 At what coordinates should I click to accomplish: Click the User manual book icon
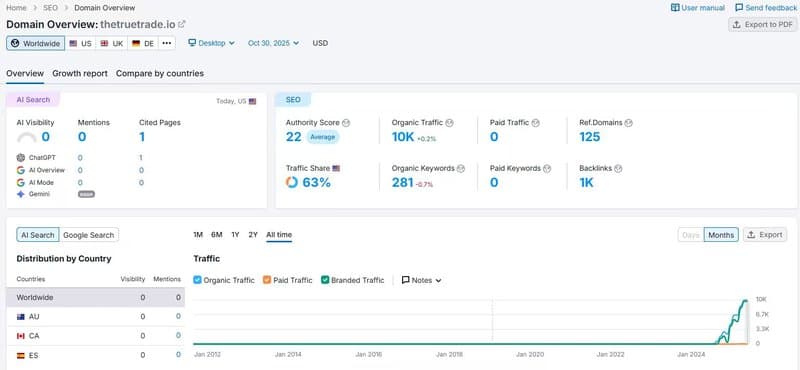point(675,8)
